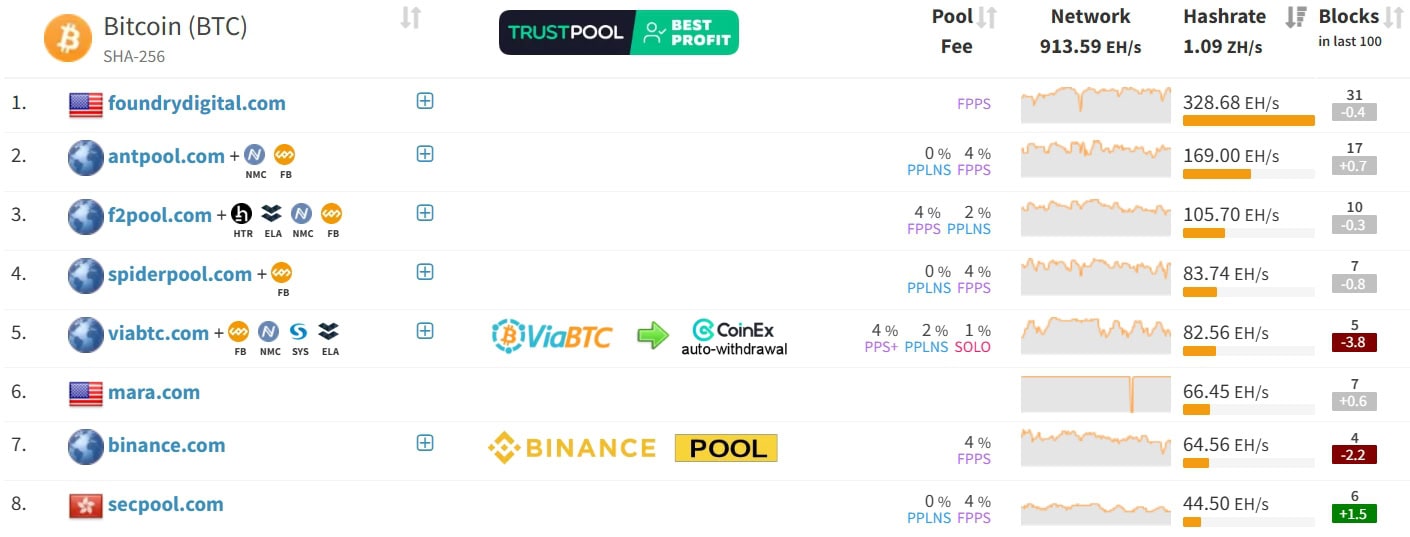1410x537 pixels.
Task: Click the USA flag next to mara.com
Action: 86,393
